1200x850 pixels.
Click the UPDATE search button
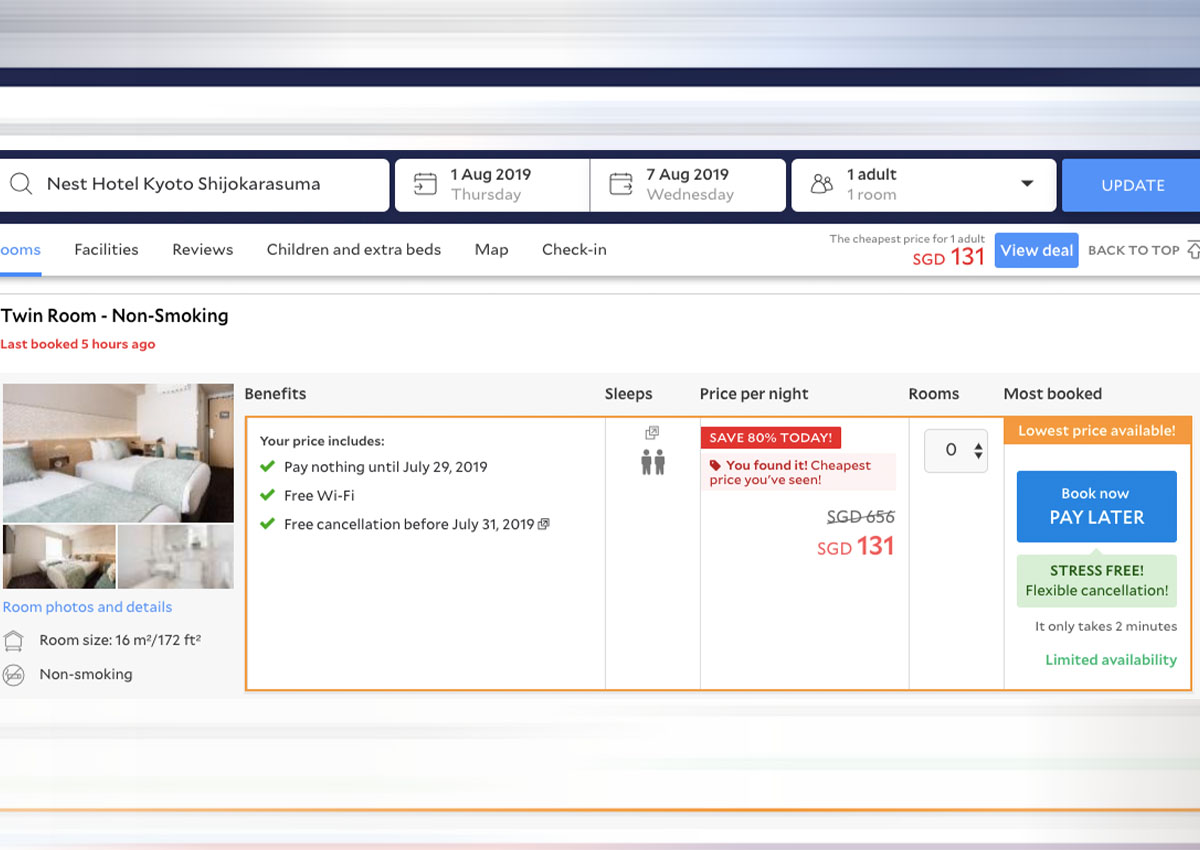point(1132,186)
